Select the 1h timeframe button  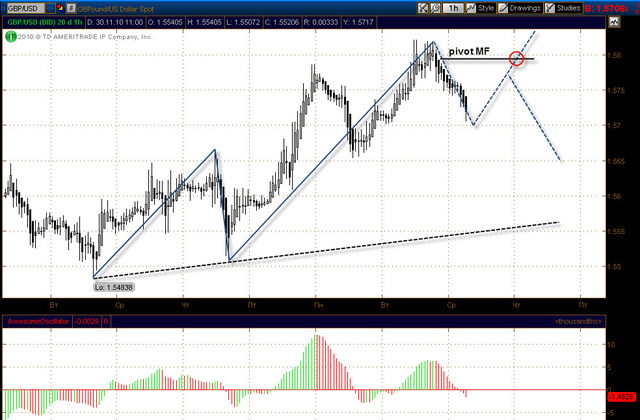click(452, 7)
